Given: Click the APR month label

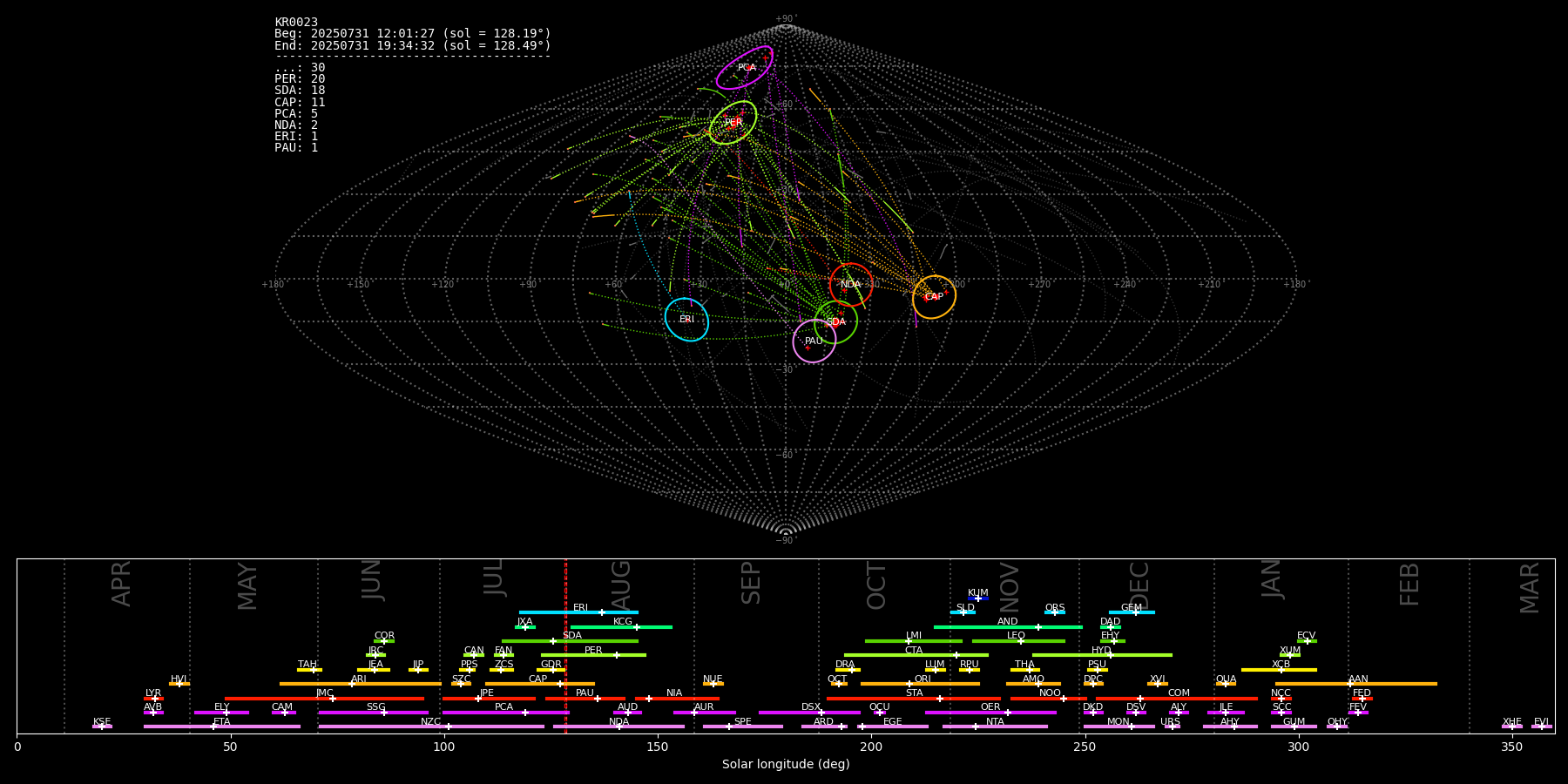Looking at the screenshot, I should 121,584.
